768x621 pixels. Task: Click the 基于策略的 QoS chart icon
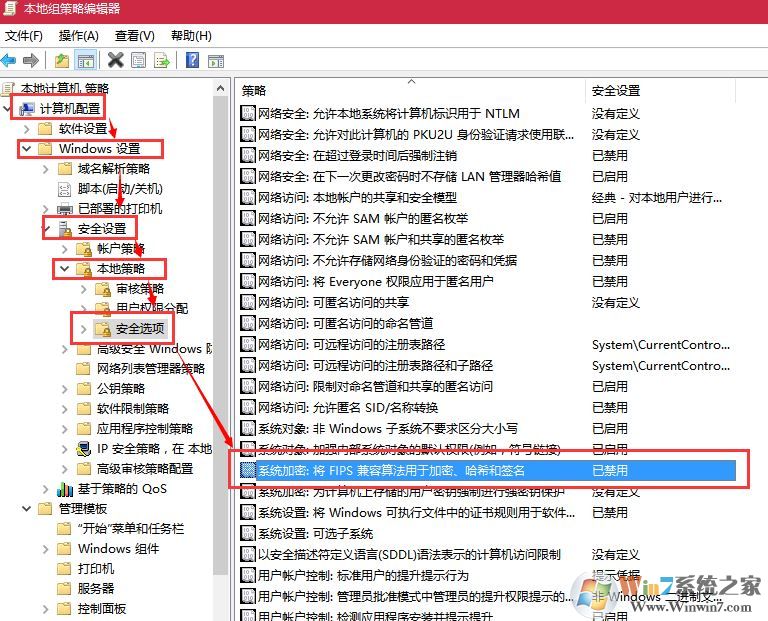pyautogui.click(x=65, y=489)
